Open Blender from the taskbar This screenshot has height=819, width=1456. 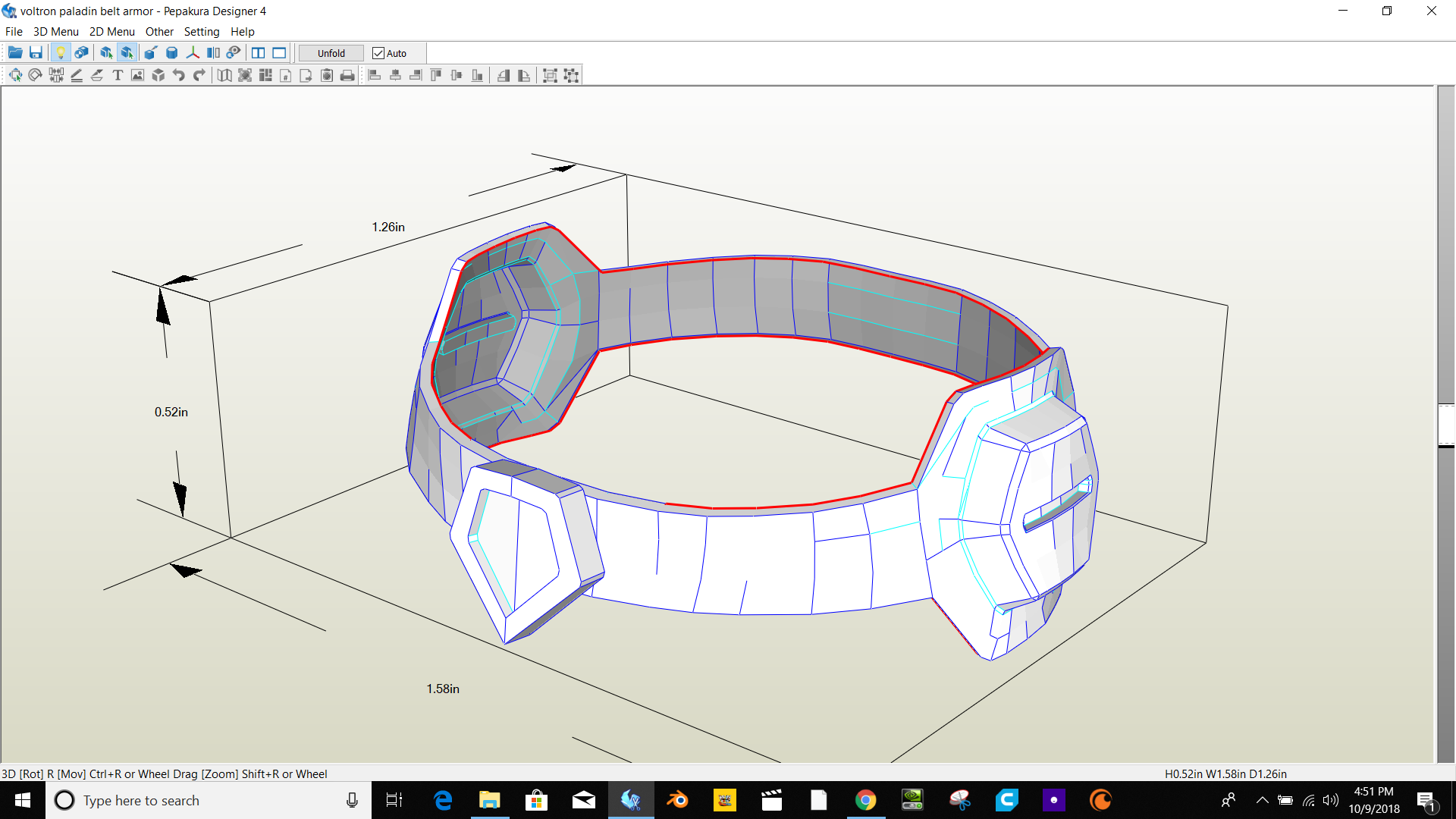pyautogui.click(x=677, y=800)
